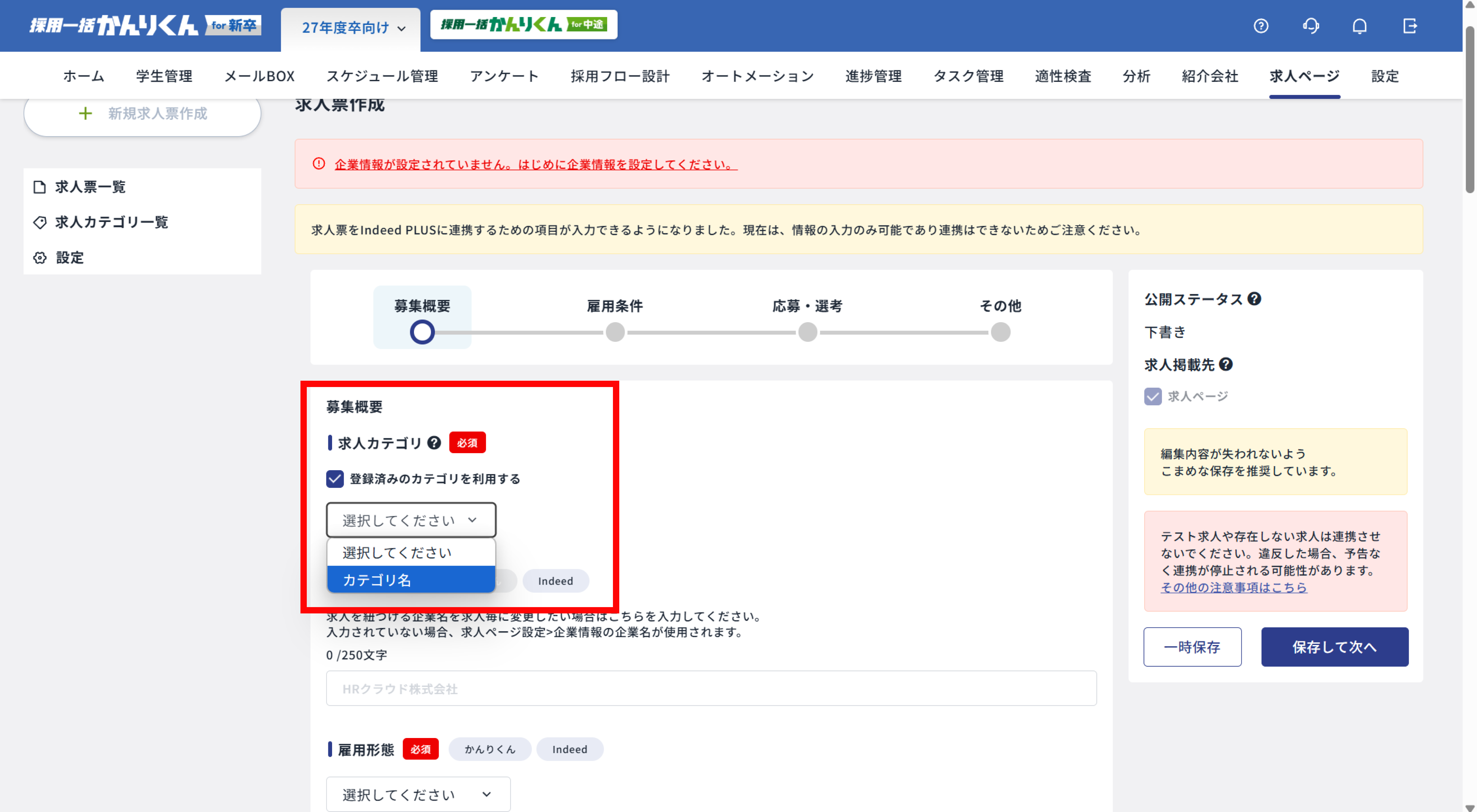1477x812 pixels.
Task: Open the help question mark icon in the header
Action: point(1261,26)
